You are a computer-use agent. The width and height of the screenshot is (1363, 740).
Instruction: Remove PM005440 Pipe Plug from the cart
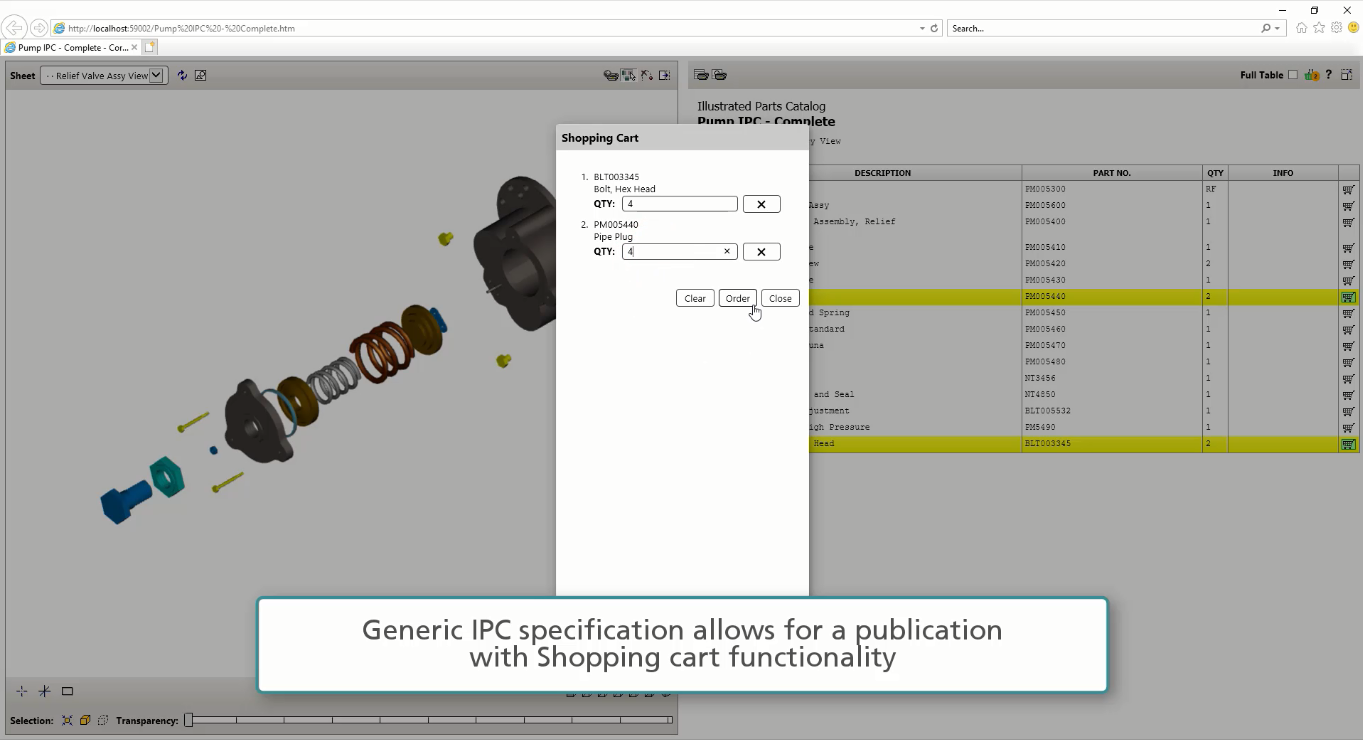[x=761, y=252]
